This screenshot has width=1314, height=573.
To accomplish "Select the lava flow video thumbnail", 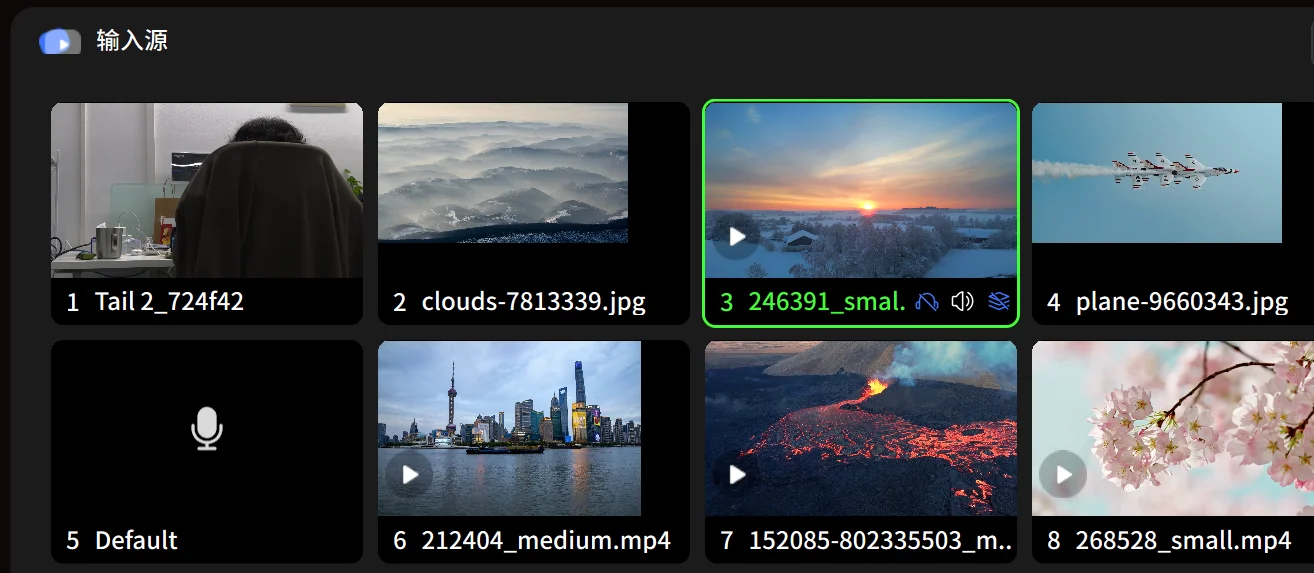I will (x=861, y=428).
